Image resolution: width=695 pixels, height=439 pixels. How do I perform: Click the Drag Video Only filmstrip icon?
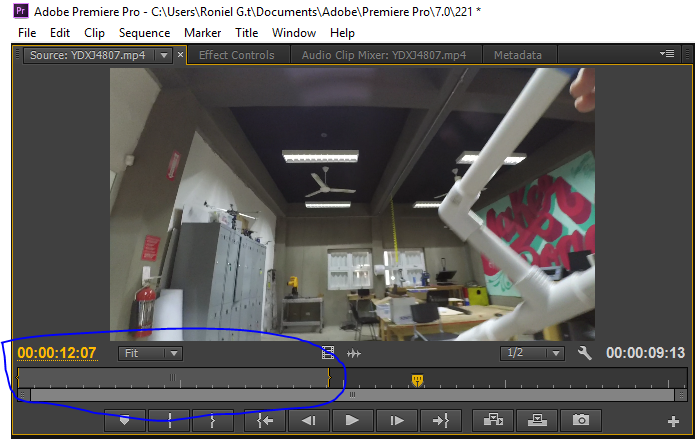coord(328,353)
